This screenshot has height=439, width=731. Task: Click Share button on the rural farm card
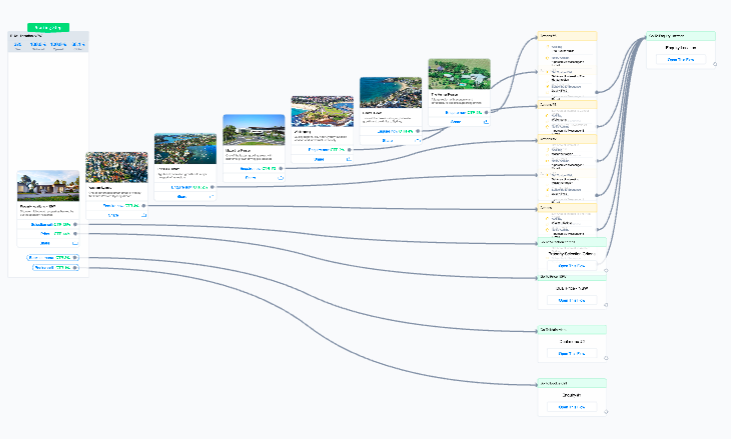tap(459, 122)
